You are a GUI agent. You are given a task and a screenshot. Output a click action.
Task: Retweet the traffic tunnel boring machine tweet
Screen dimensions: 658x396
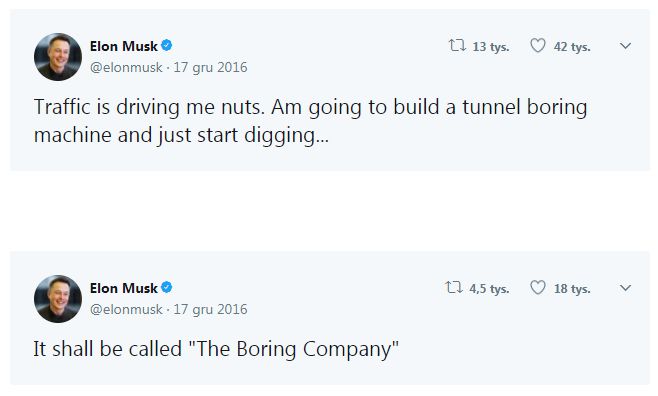(457, 45)
